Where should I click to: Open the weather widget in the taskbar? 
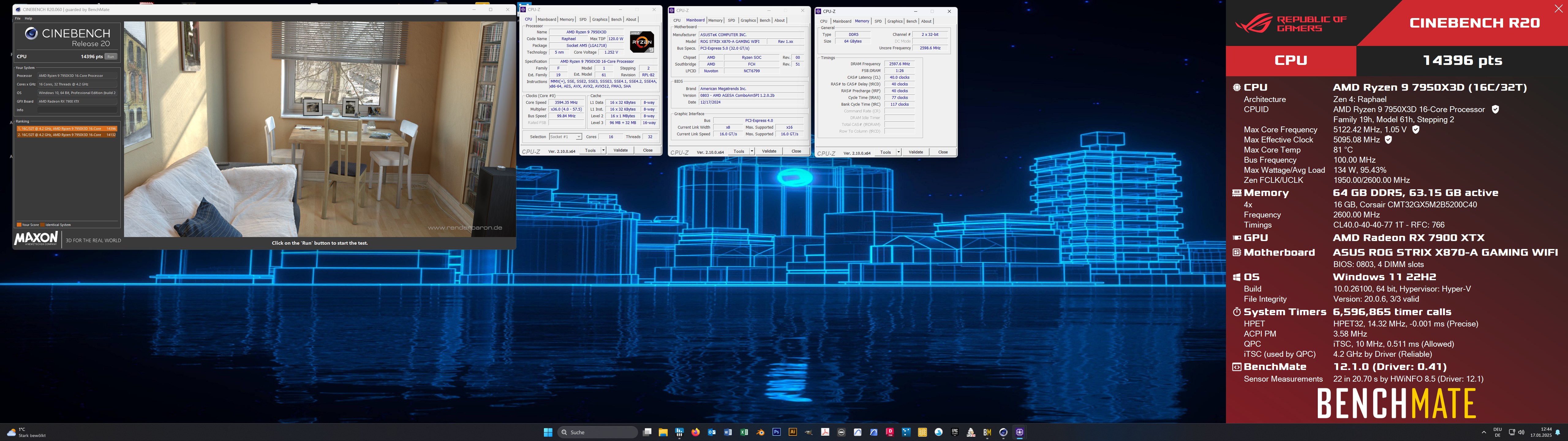pos(27,432)
